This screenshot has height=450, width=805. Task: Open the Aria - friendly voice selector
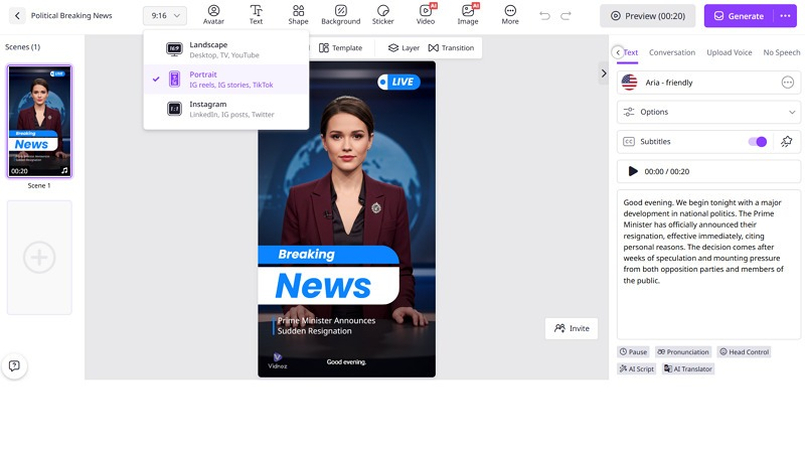click(x=708, y=83)
